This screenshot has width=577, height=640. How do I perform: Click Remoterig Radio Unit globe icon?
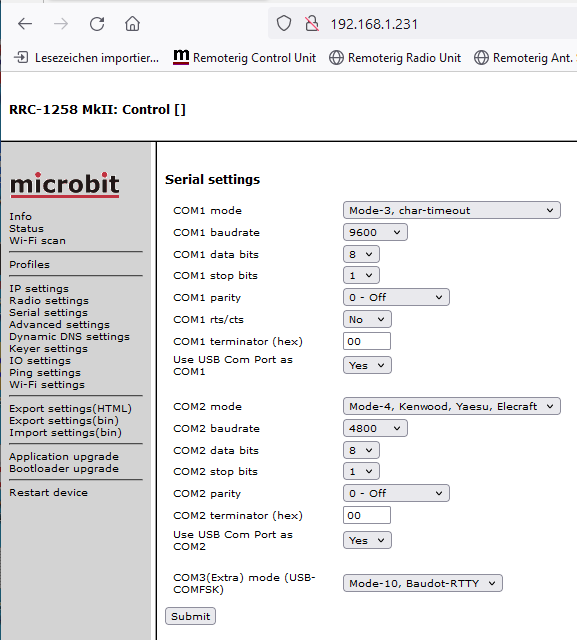336,58
